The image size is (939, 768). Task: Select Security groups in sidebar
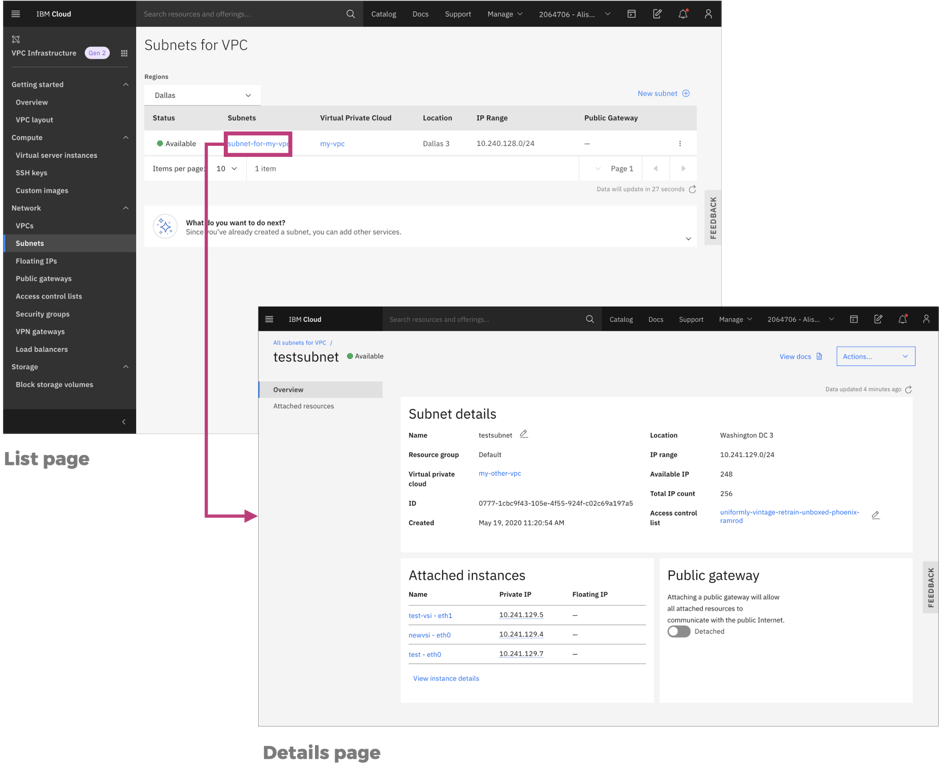43,315
